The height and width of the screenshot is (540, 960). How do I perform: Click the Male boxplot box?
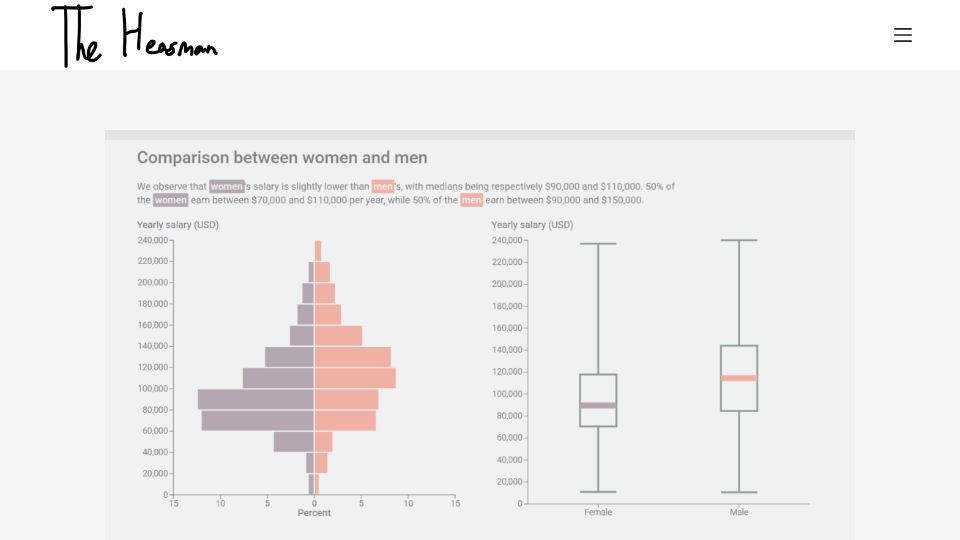pos(739,378)
